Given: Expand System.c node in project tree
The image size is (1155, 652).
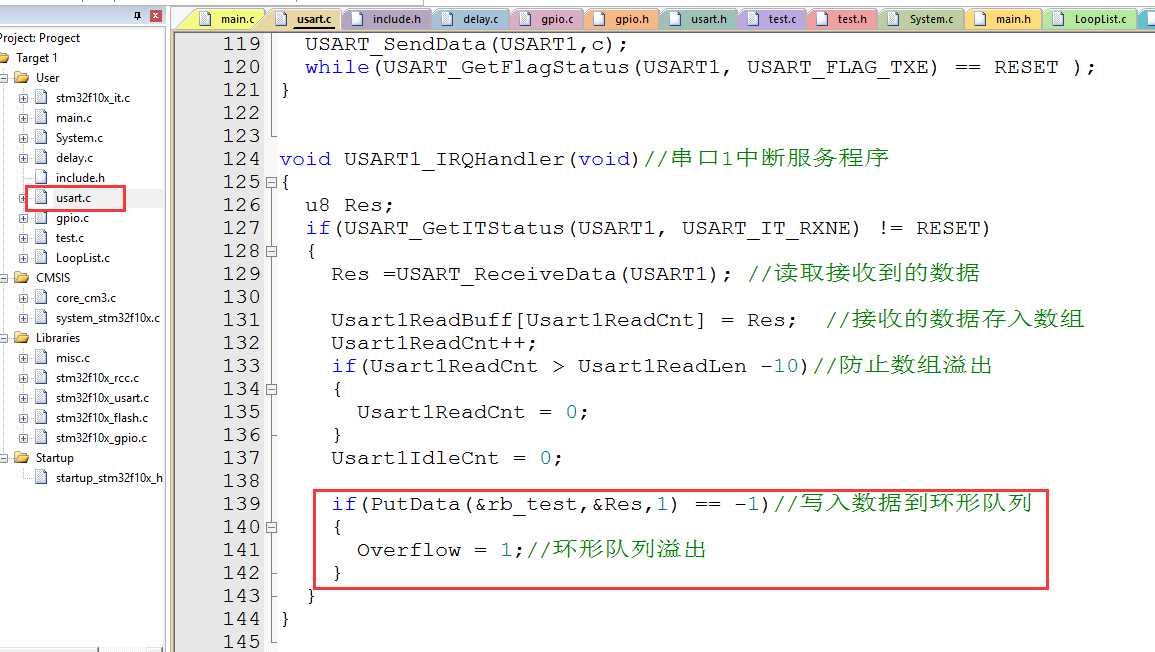Looking at the screenshot, I should [x=24, y=138].
